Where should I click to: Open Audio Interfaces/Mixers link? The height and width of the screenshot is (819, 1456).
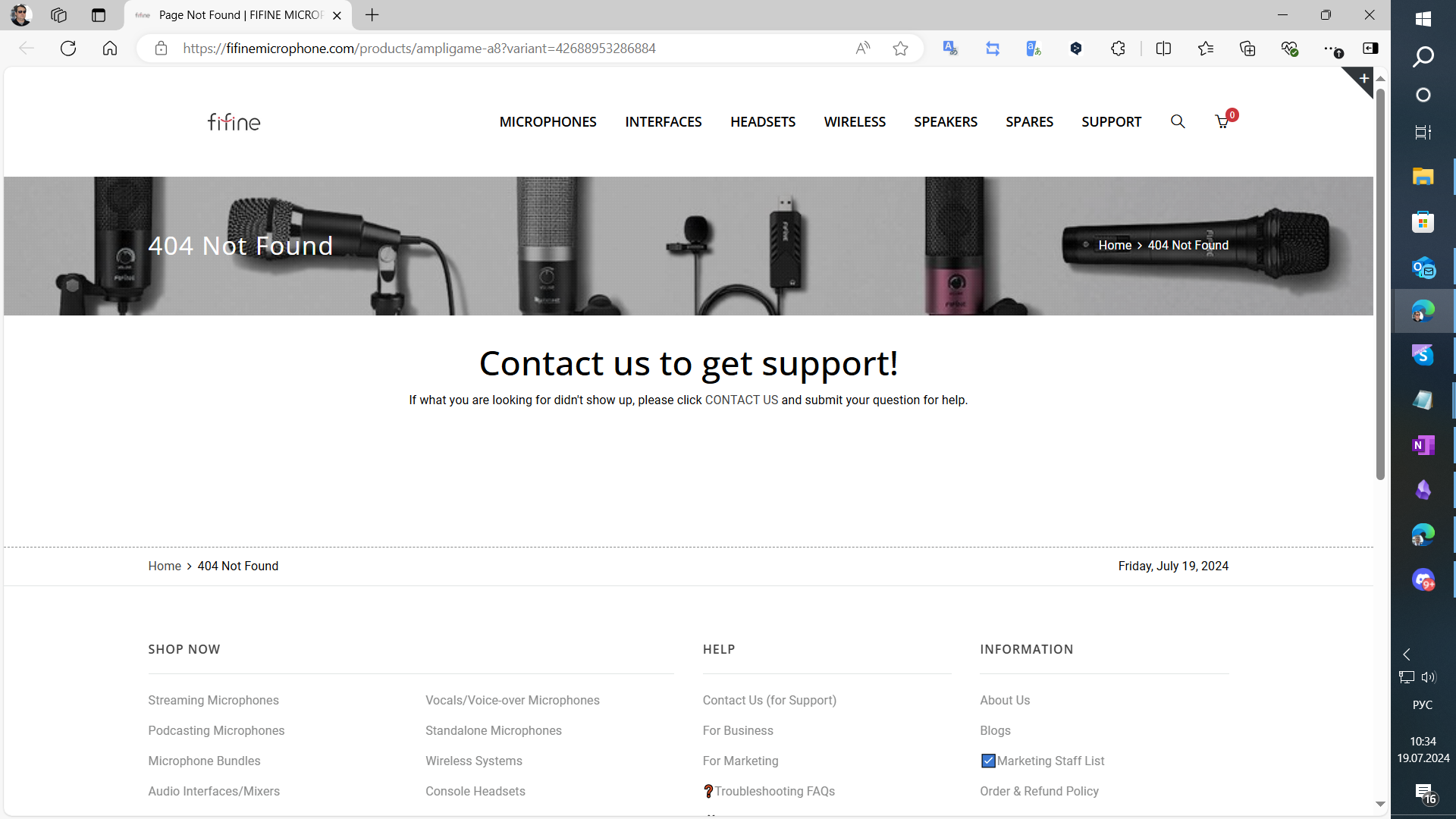(214, 791)
